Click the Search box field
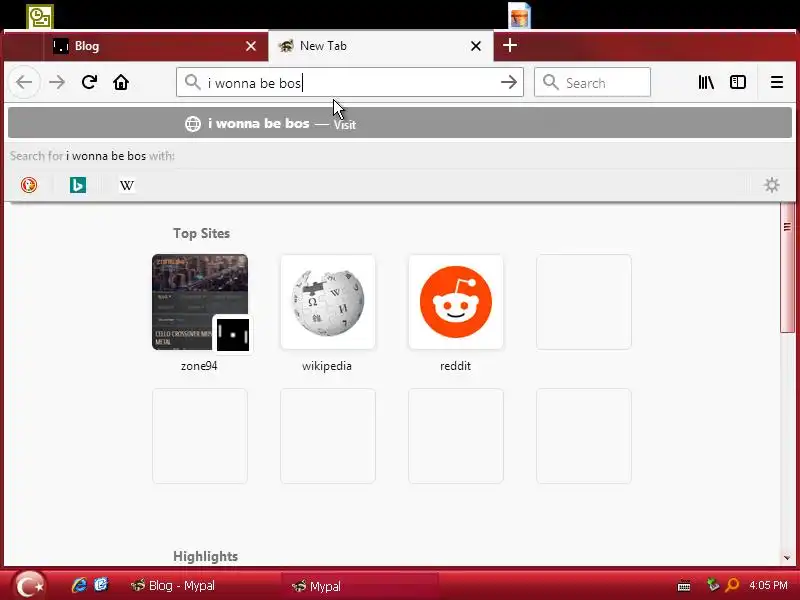Viewport: 800px width, 600px height. [x=592, y=82]
